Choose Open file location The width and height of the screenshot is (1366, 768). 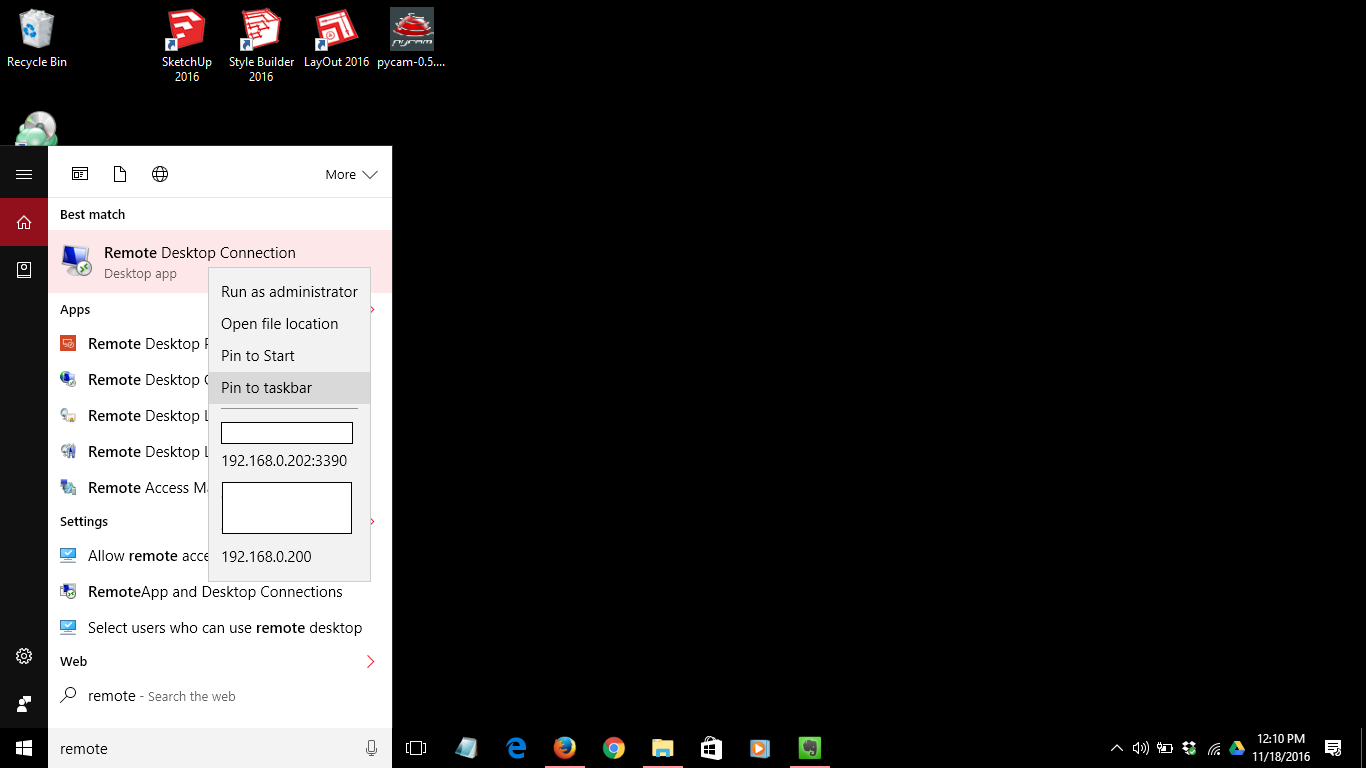point(289,324)
